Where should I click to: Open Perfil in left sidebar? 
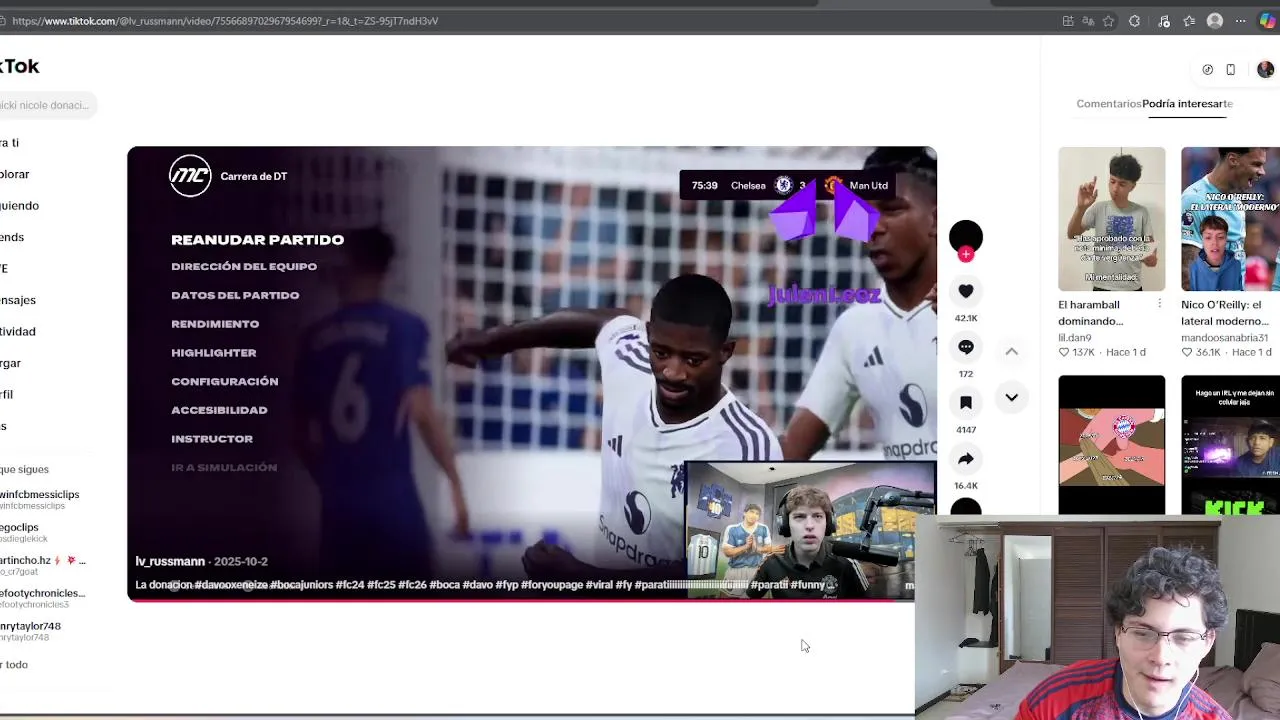tap(6, 394)
